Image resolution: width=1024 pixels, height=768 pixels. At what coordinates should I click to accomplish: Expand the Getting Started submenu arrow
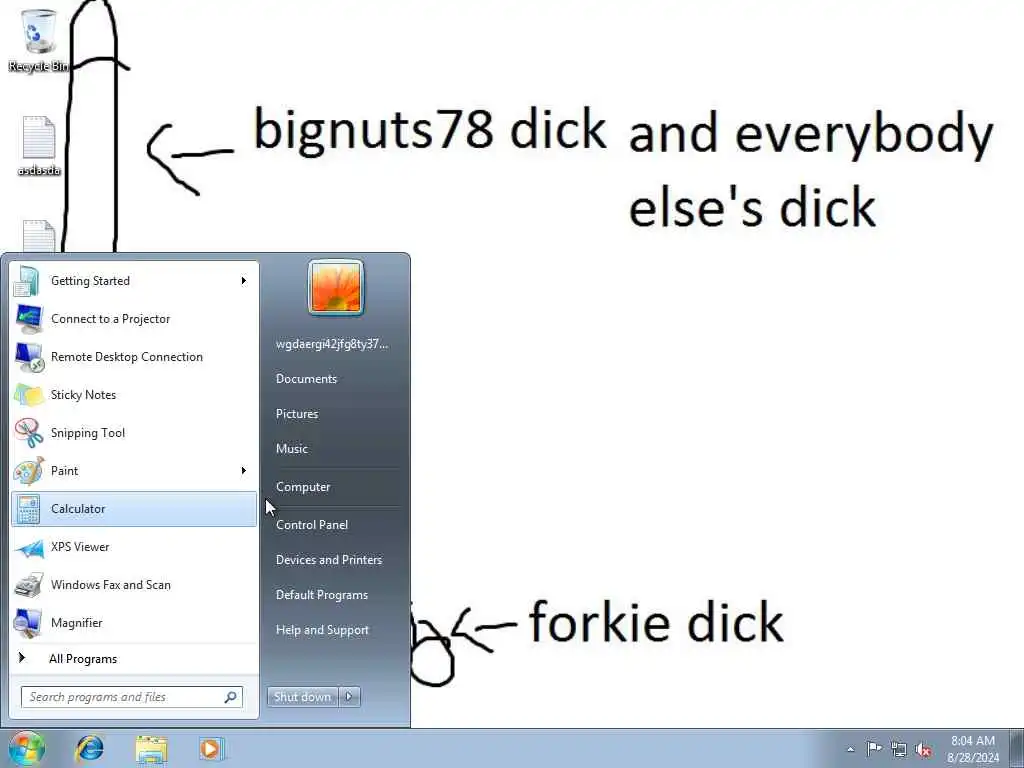click(x=244, y=281)
